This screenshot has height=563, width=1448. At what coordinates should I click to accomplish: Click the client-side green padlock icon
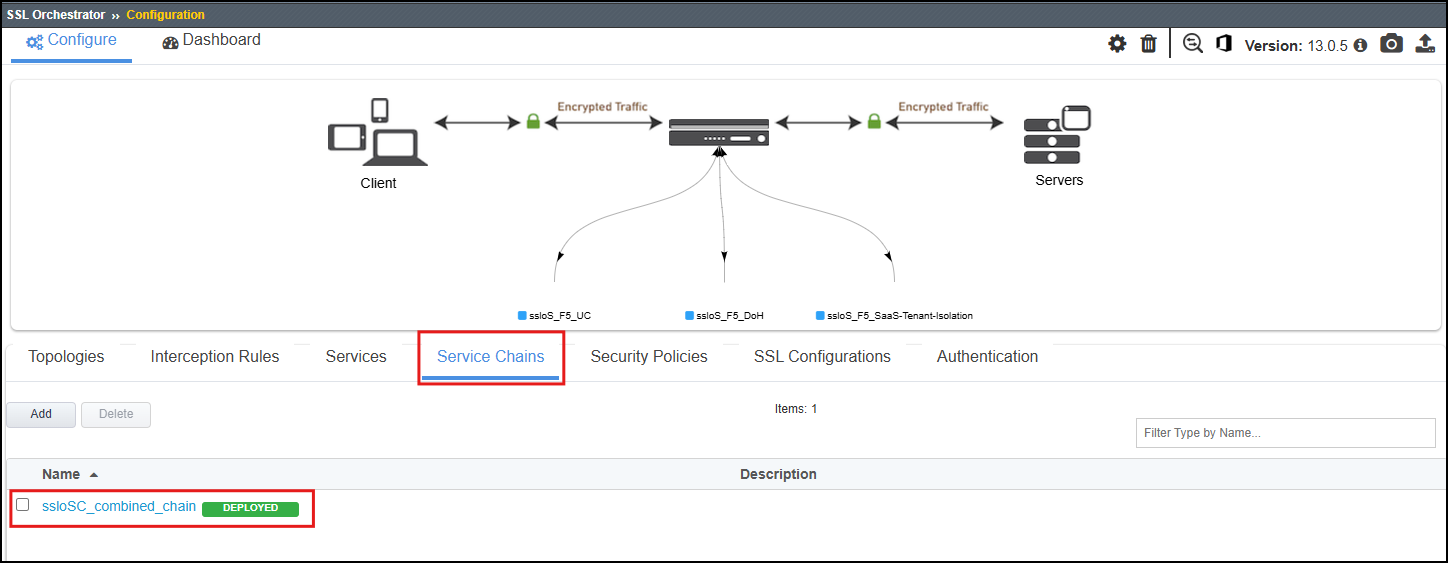(x=534, y=121)
